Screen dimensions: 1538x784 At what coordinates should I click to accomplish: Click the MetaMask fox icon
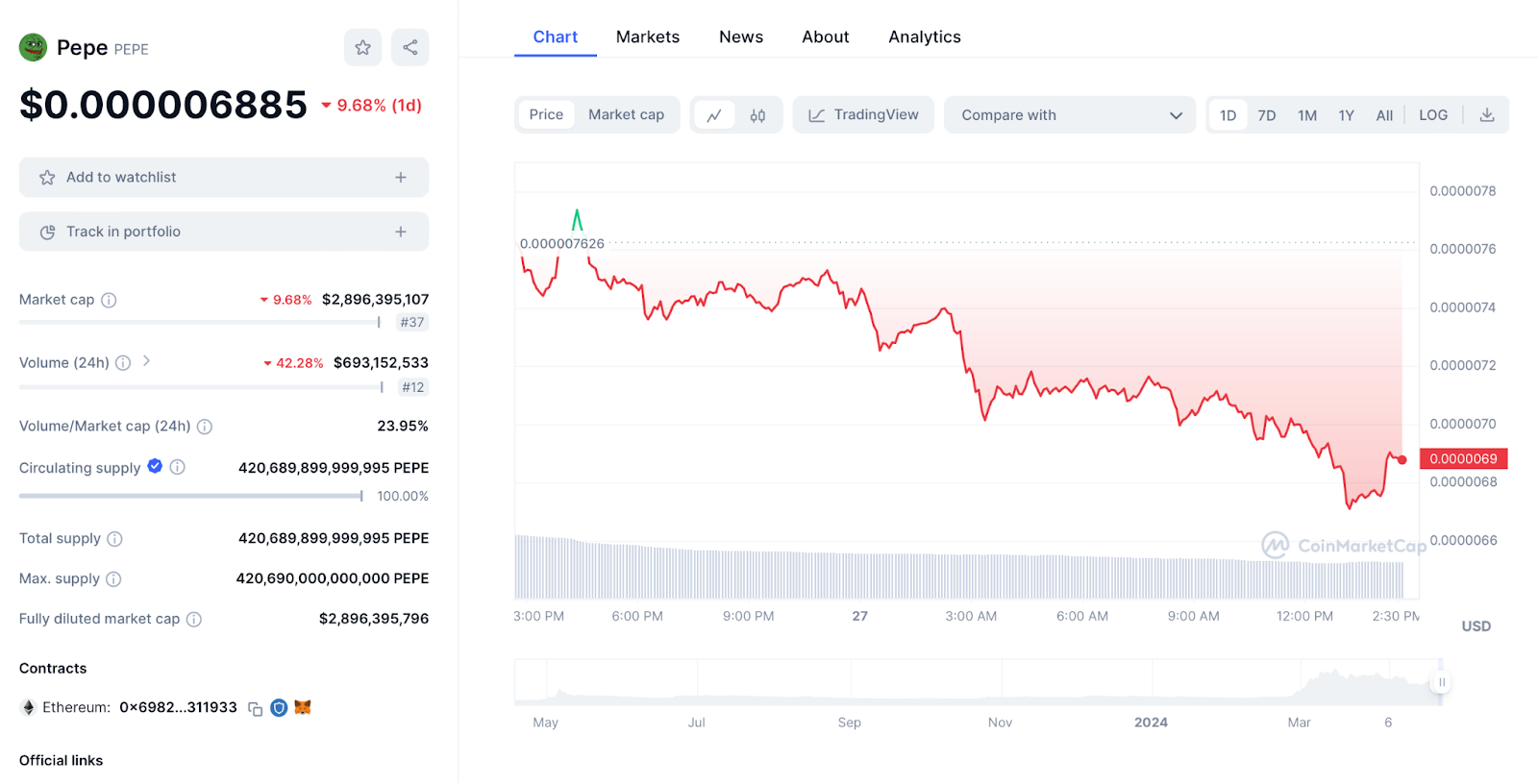tap(303, 707)
